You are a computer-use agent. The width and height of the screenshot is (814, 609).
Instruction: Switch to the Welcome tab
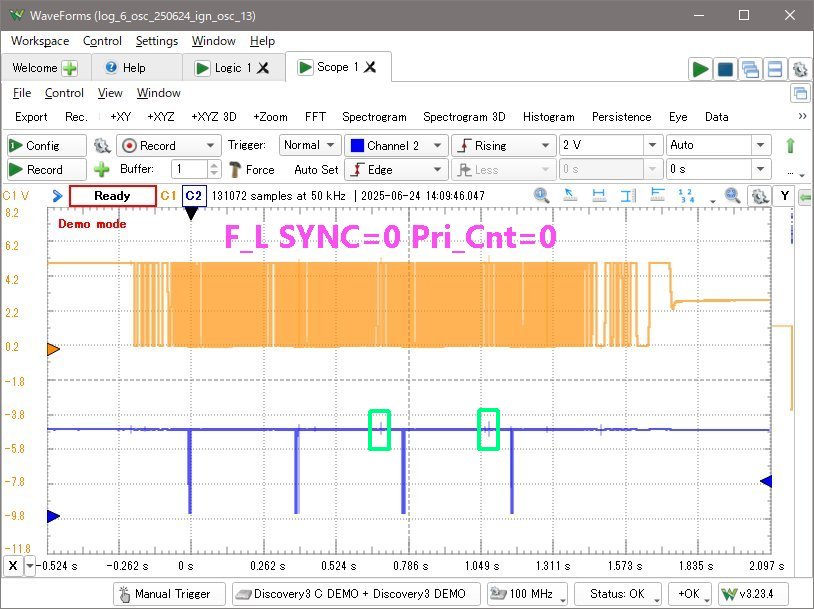coord(46,68)
